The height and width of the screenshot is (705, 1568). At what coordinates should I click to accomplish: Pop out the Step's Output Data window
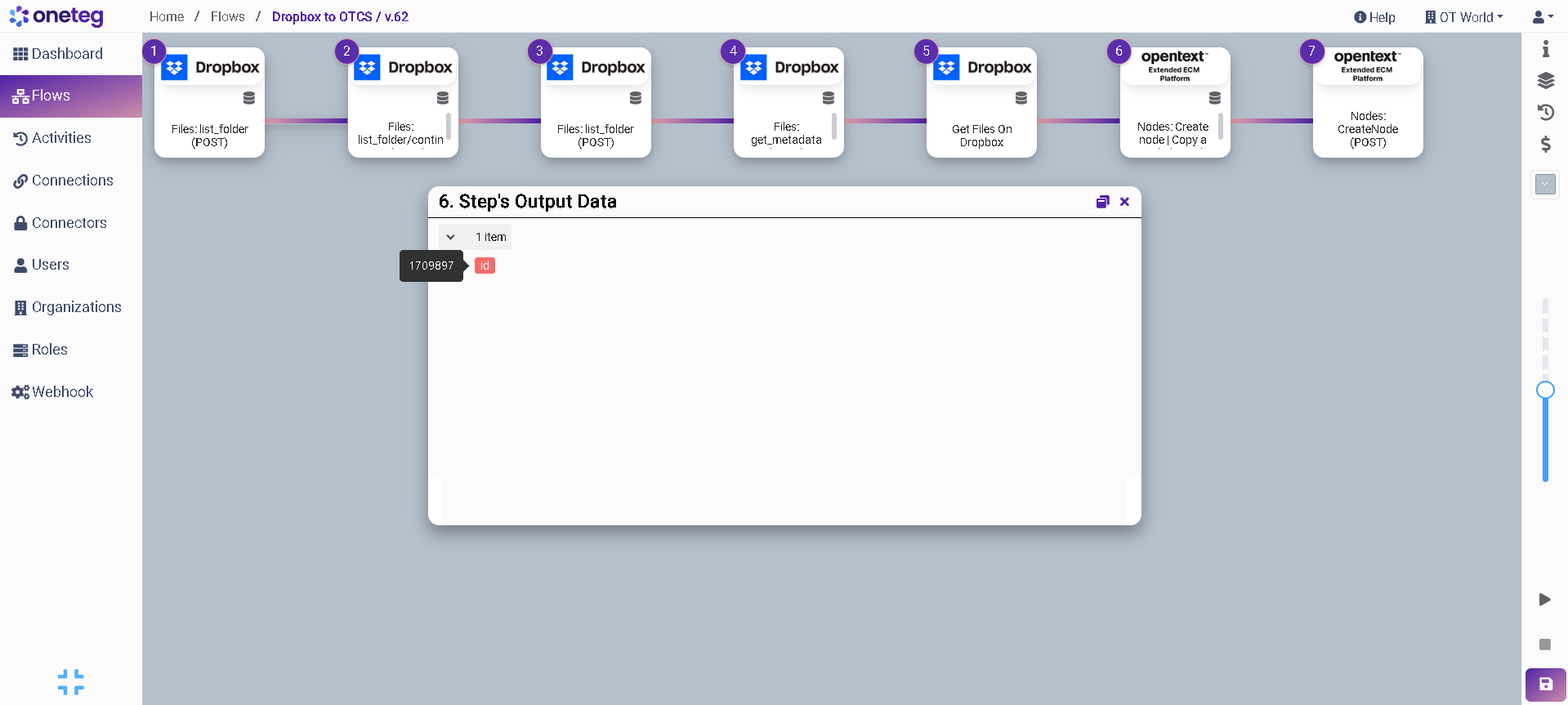[x=1102, y=202]
